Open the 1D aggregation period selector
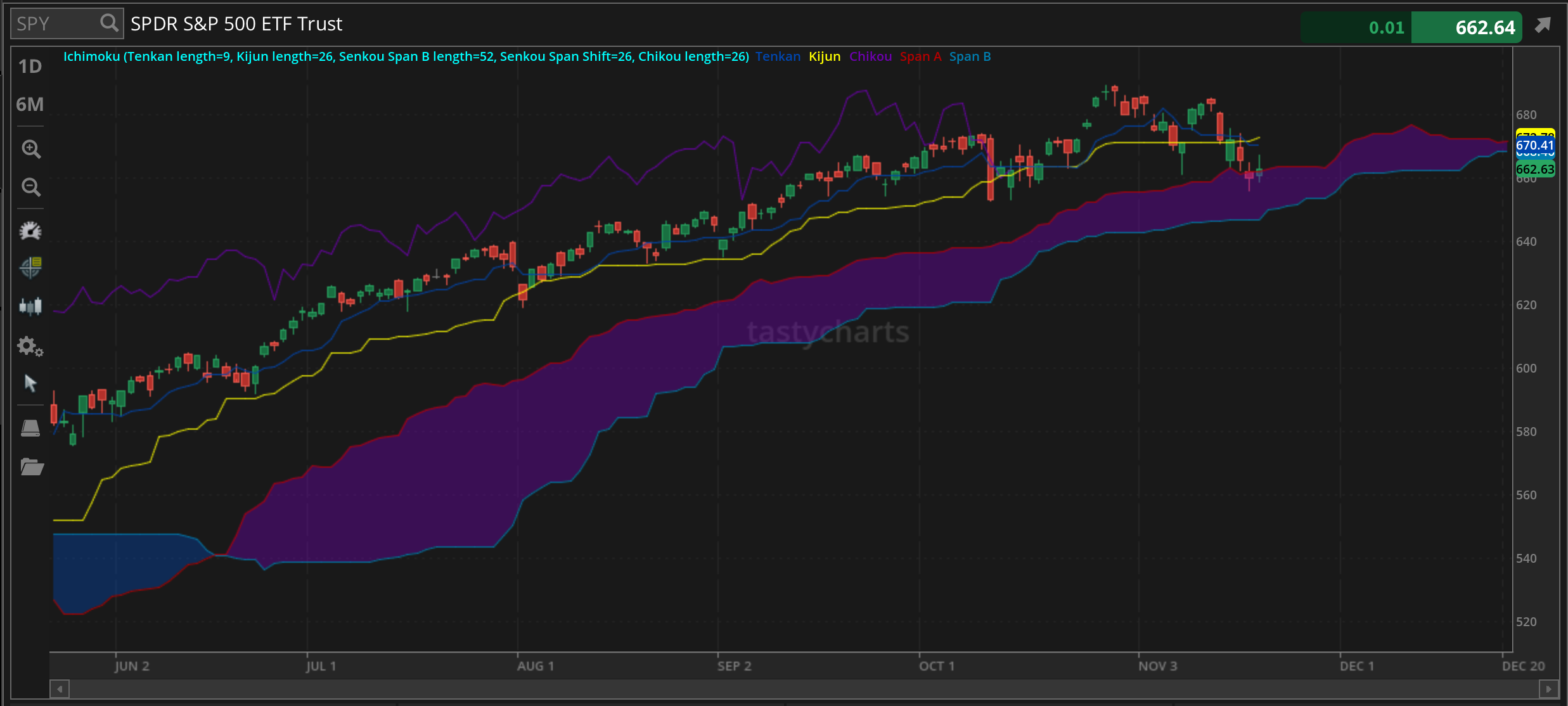Image resolution: width=1568 pixels, height=706 pixels. 30,67
